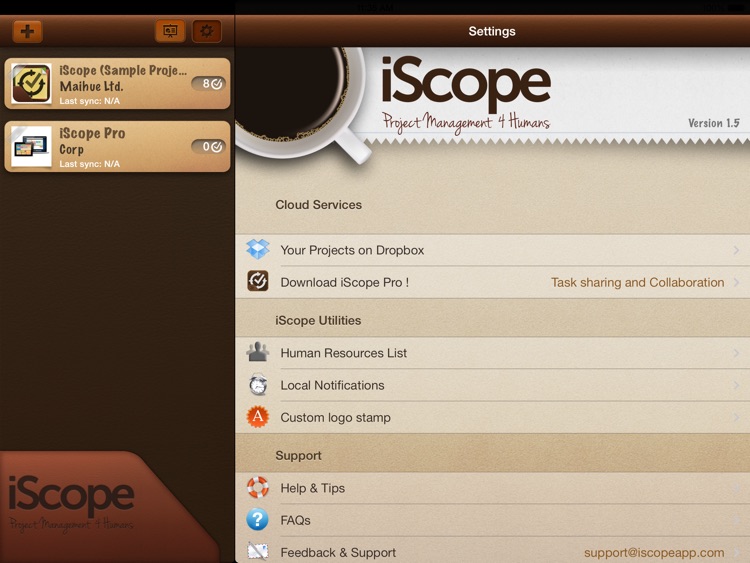Image resolution: width=750 pixels, height=563 pixels.
Task: Open Local Notifications settings
Action: (493, 385)
